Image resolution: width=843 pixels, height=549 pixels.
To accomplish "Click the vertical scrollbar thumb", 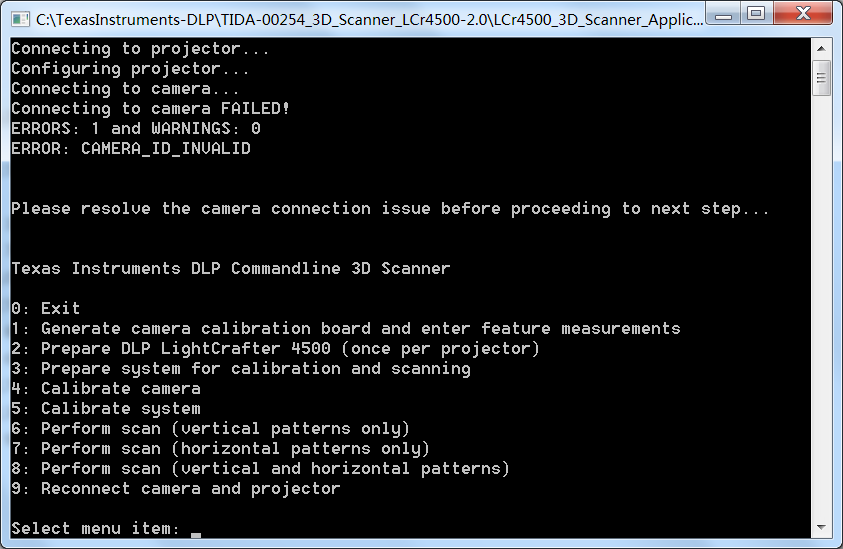I will pyautogui.click(x=821, y=77).
